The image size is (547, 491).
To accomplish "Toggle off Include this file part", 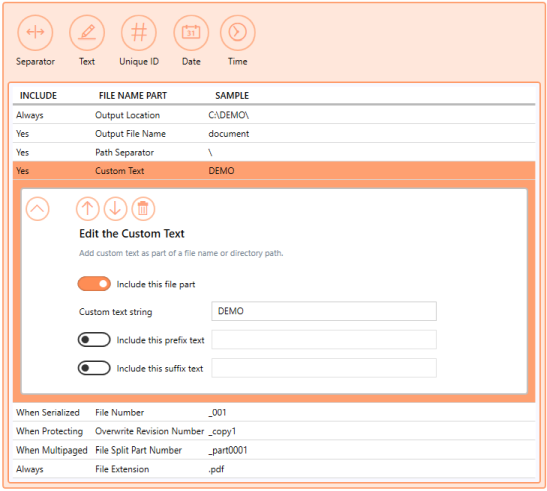I will [94, 284].
